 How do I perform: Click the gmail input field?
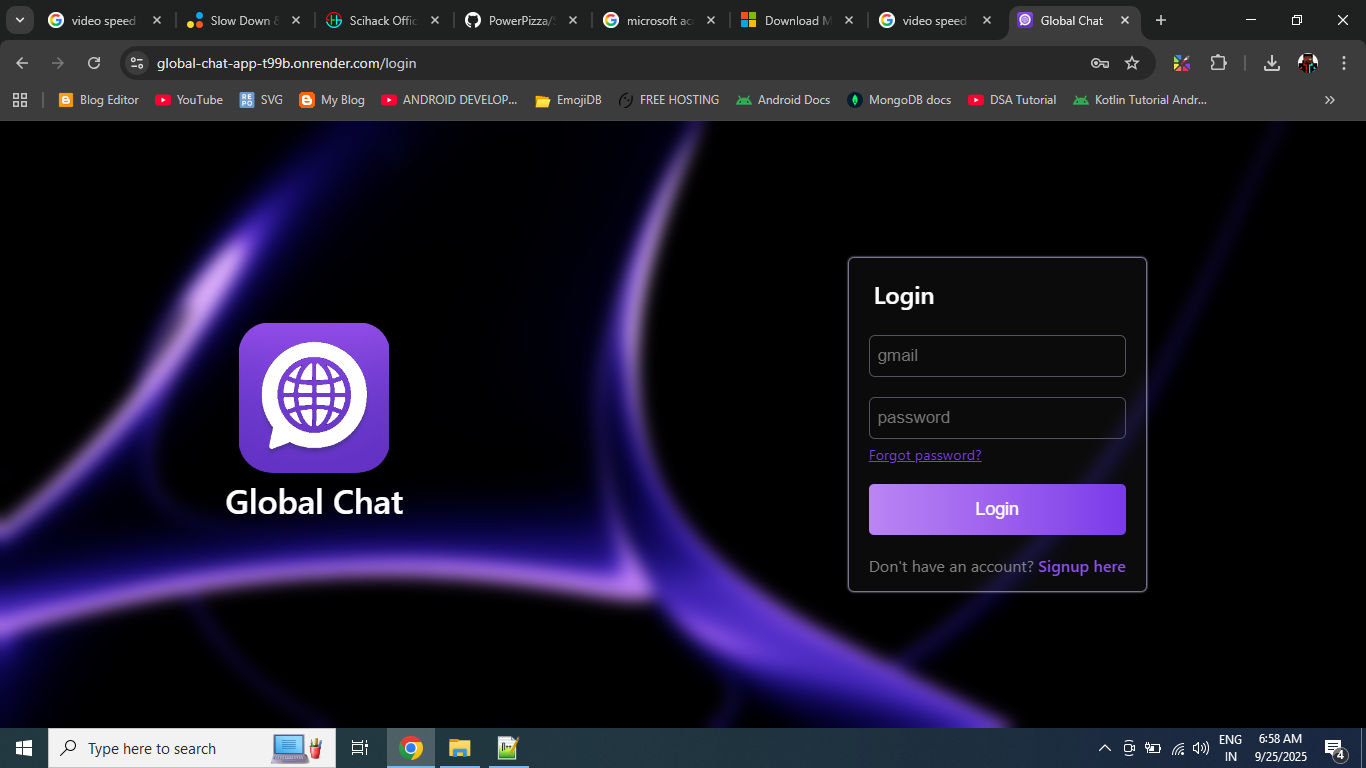(x=997, y=355)
